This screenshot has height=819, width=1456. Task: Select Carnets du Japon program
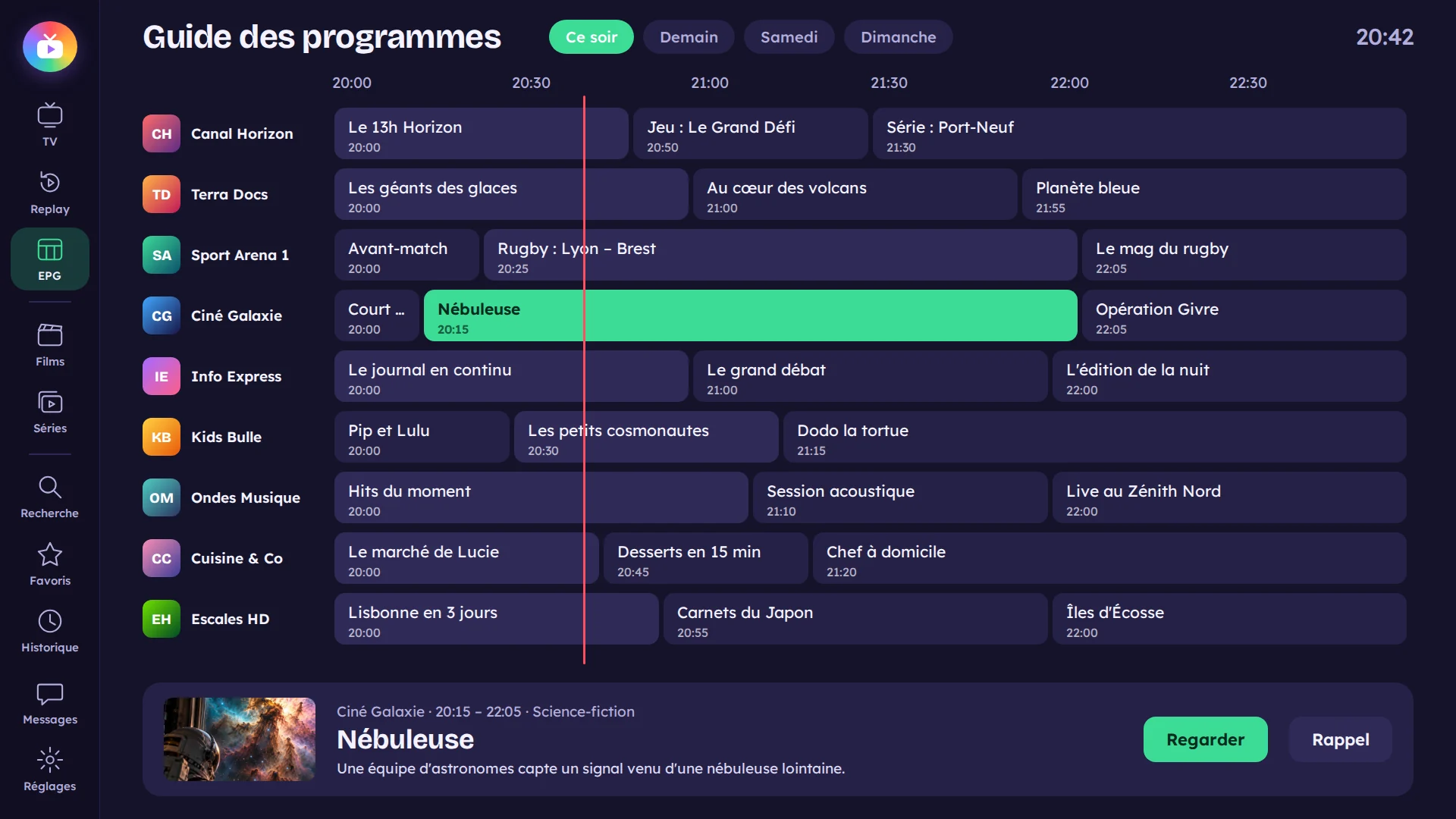pyautogui.click(x=855, y=619)
